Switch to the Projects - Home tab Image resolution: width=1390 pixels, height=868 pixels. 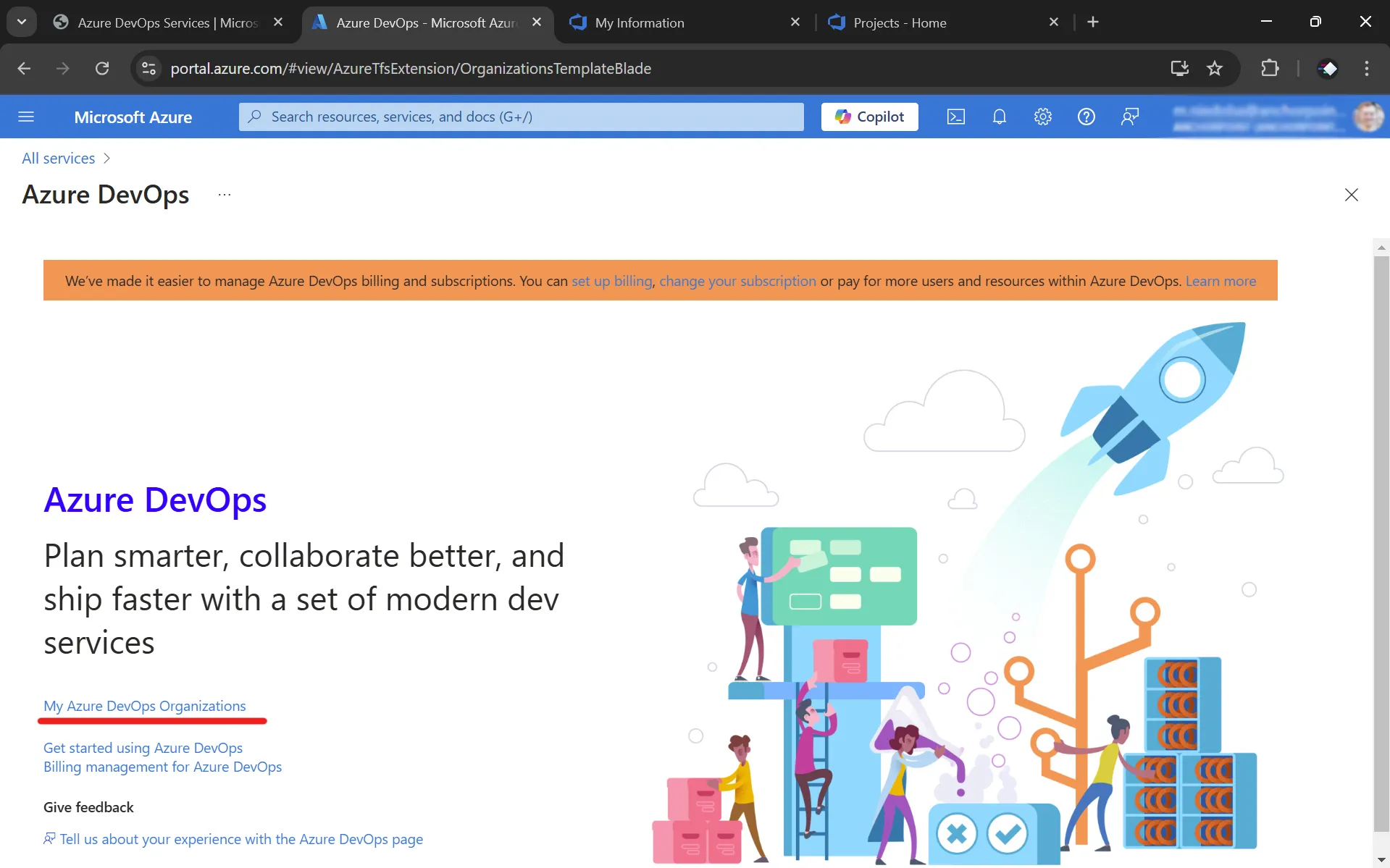coord(898,22)
